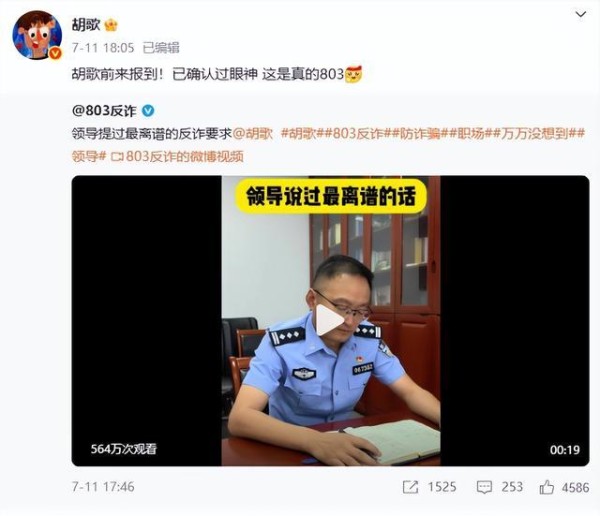Click the comment bubble icon
Screen dimensions: 600x516
(x=484, y=487)
